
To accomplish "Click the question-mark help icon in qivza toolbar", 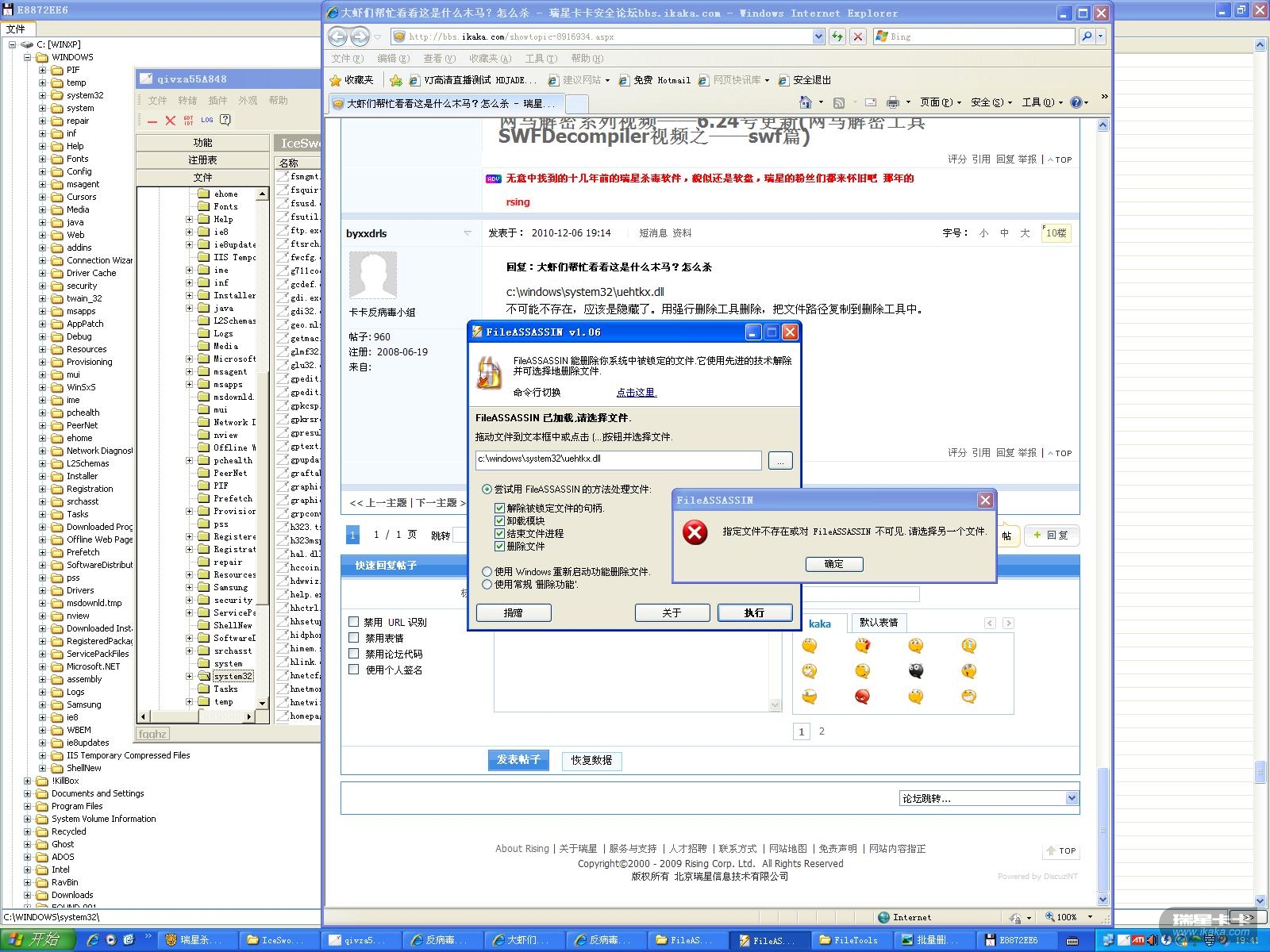I will coord(225,121).
